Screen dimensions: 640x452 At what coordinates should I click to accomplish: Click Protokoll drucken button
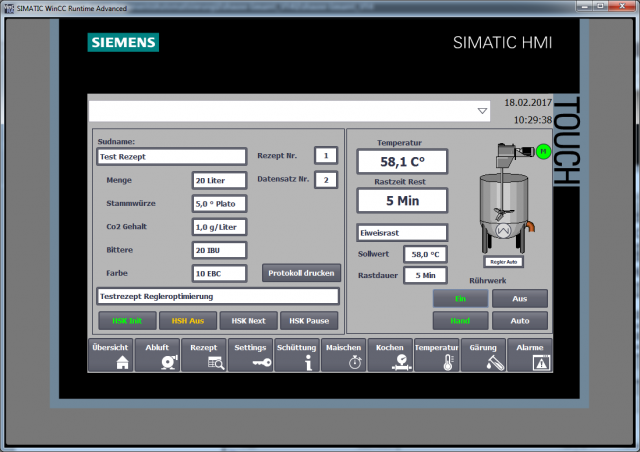pos(301,273)
